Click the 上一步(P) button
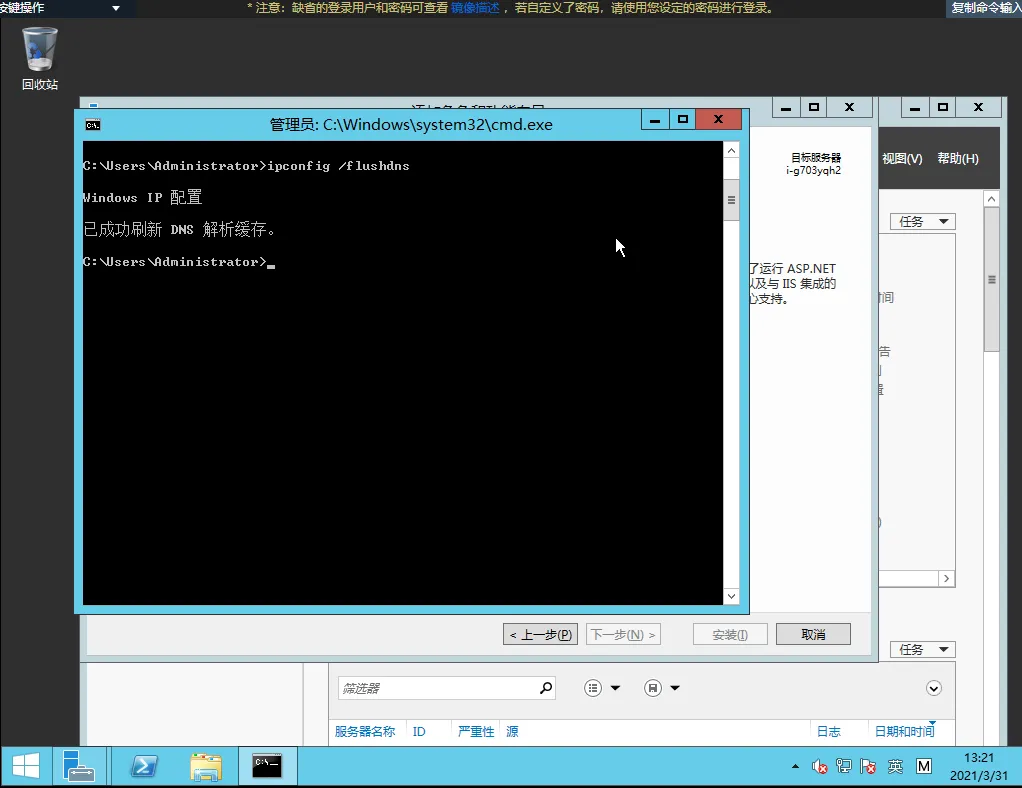Viewport: 1022px width, 788px height. [541, 635]
